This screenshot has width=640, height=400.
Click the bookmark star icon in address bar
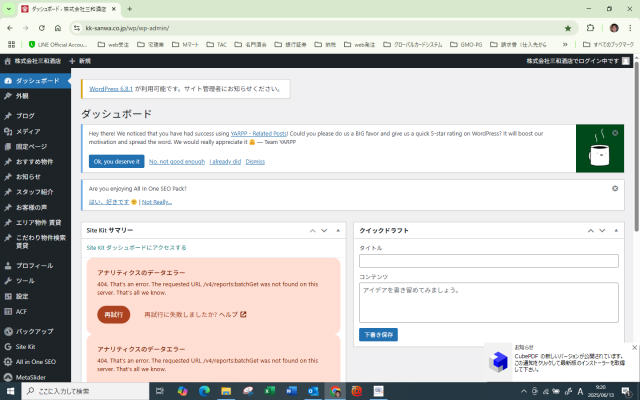(x=568, y=28)
